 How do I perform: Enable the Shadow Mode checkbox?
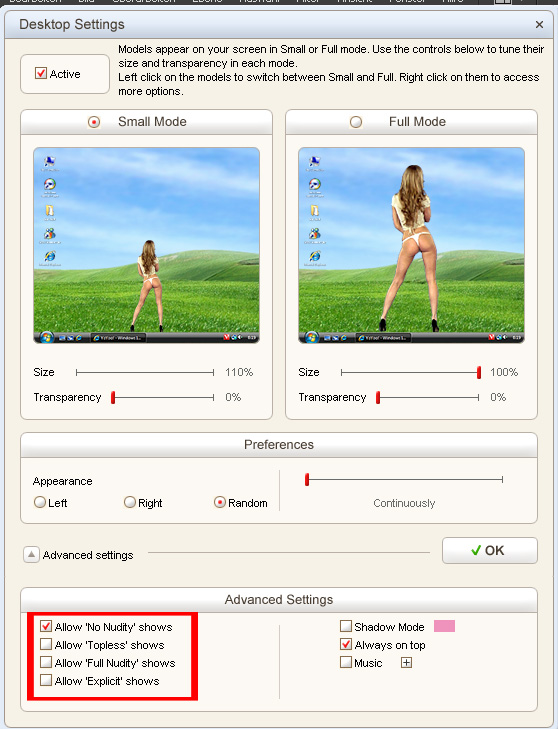point(345,626)
